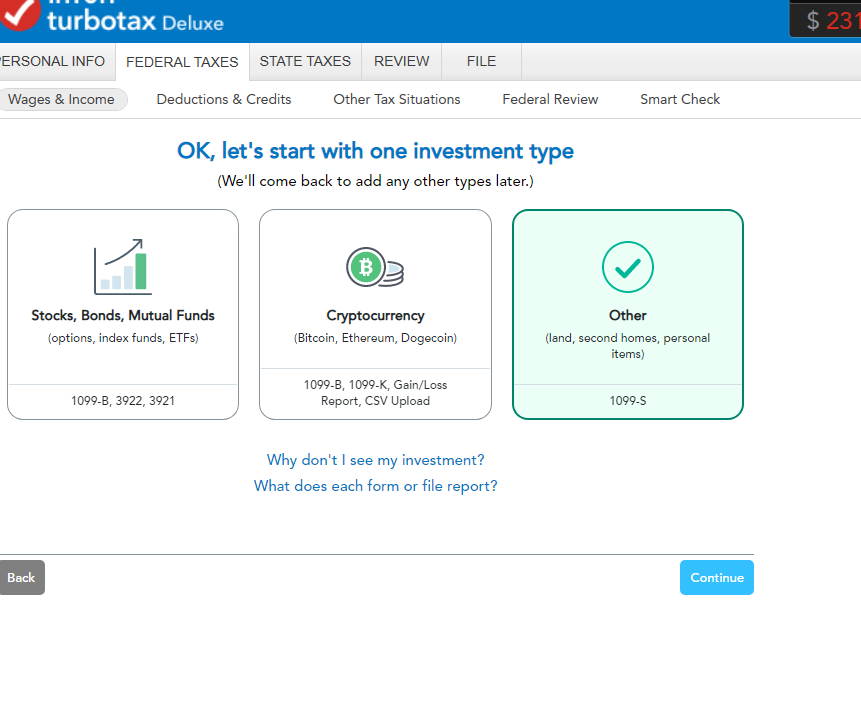Click the 'OK, let's start' heading
The height and width of the screenshot is (706, 861).
coord(376,151)
